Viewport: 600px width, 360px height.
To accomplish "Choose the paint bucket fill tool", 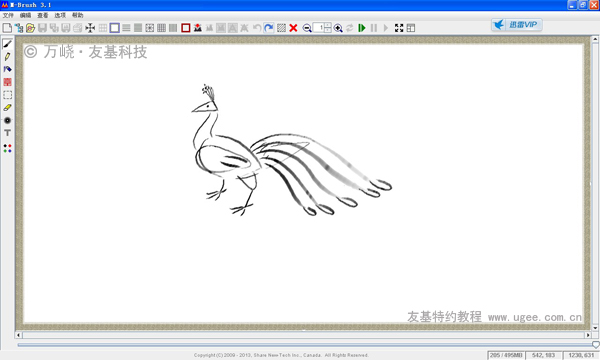I will coord(7,69).
